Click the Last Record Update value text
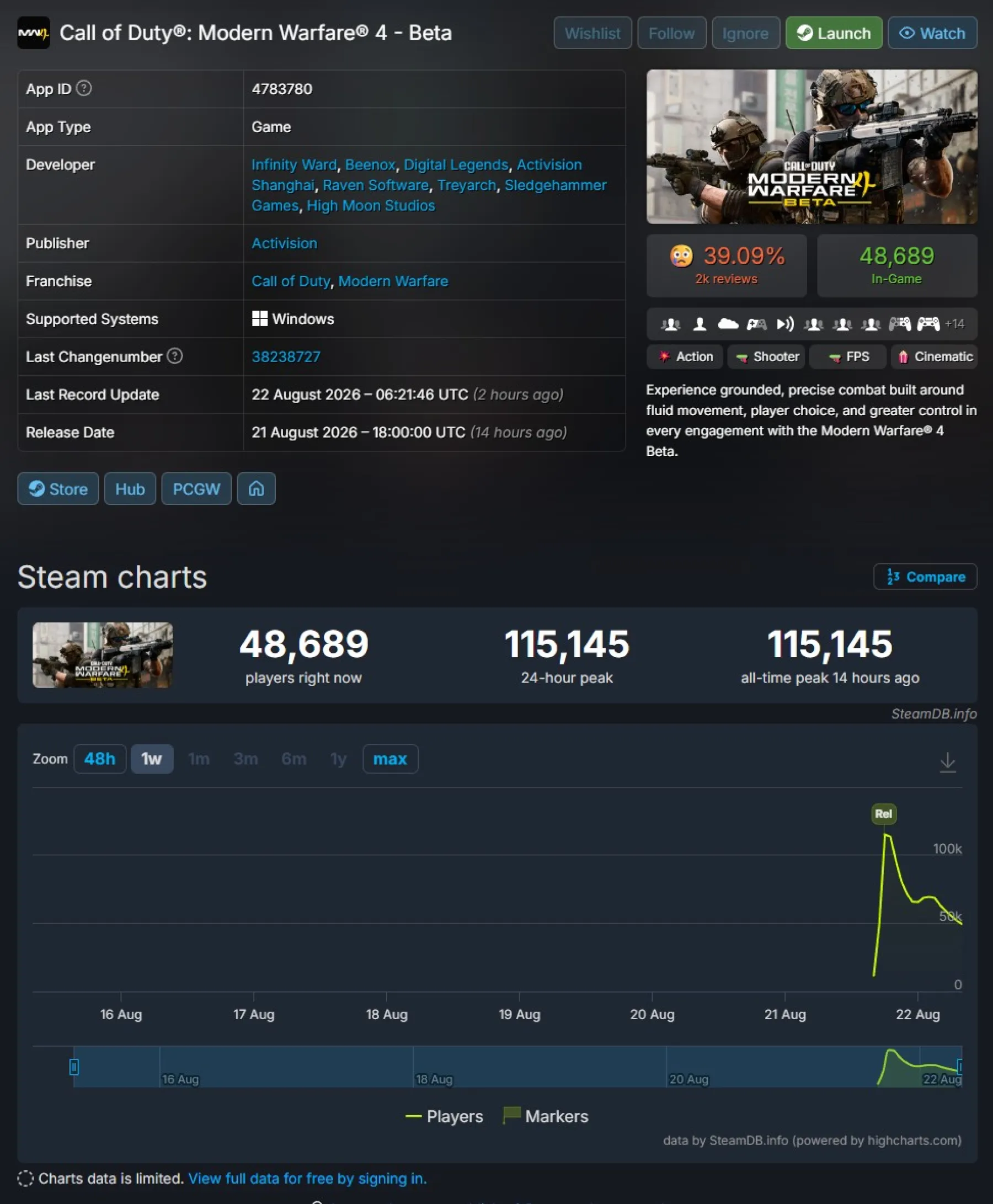This screenshot has width=993, height=1204. [407, 395]
